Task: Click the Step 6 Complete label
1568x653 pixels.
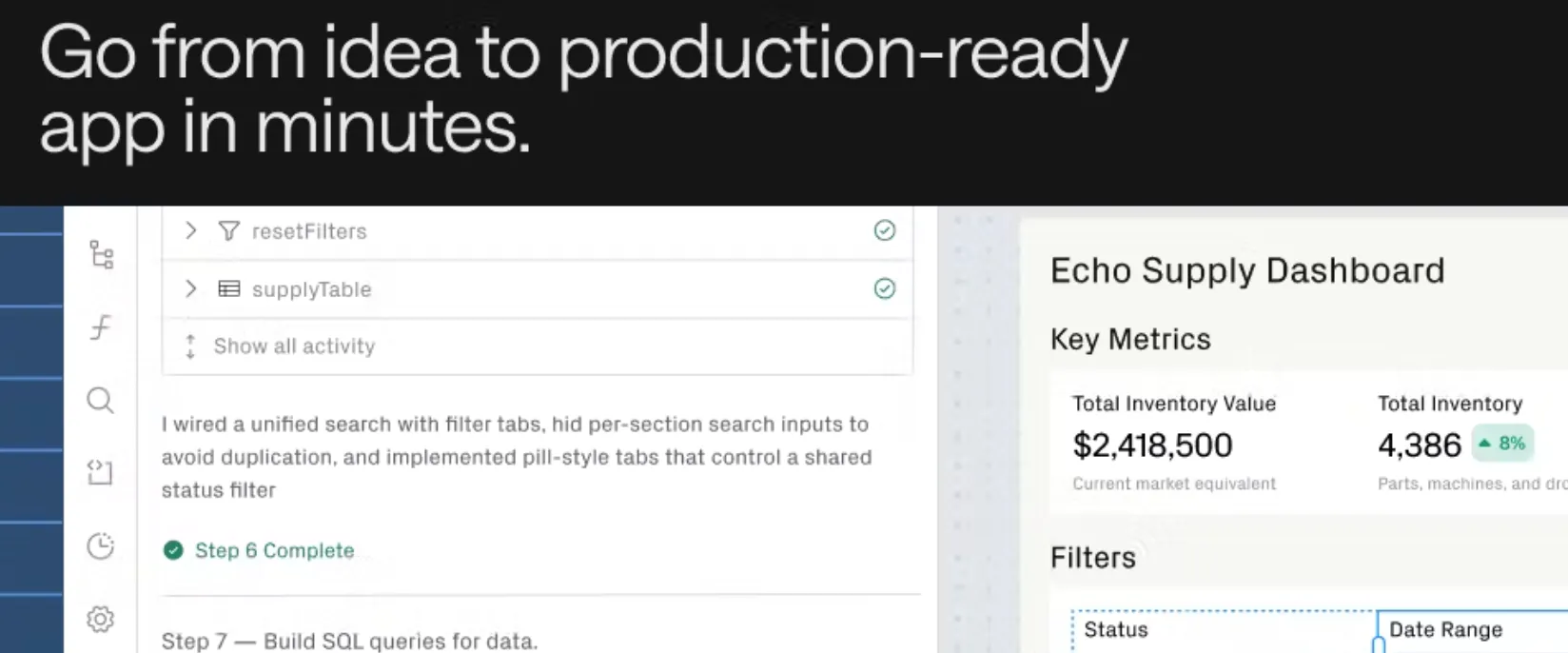Action: pos(274,550)
